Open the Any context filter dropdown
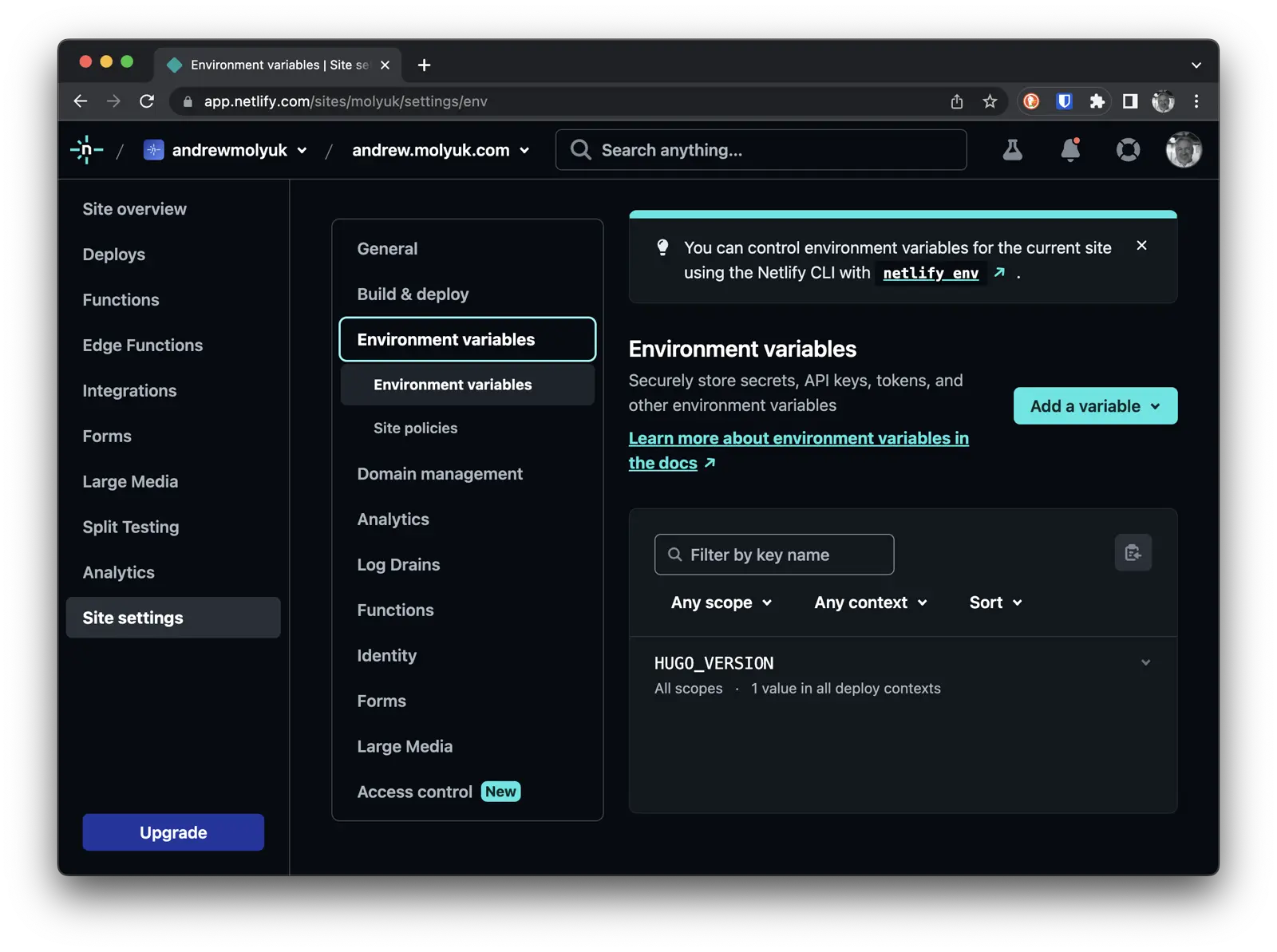Screen dimensions: 1277x952 [871, 602]
